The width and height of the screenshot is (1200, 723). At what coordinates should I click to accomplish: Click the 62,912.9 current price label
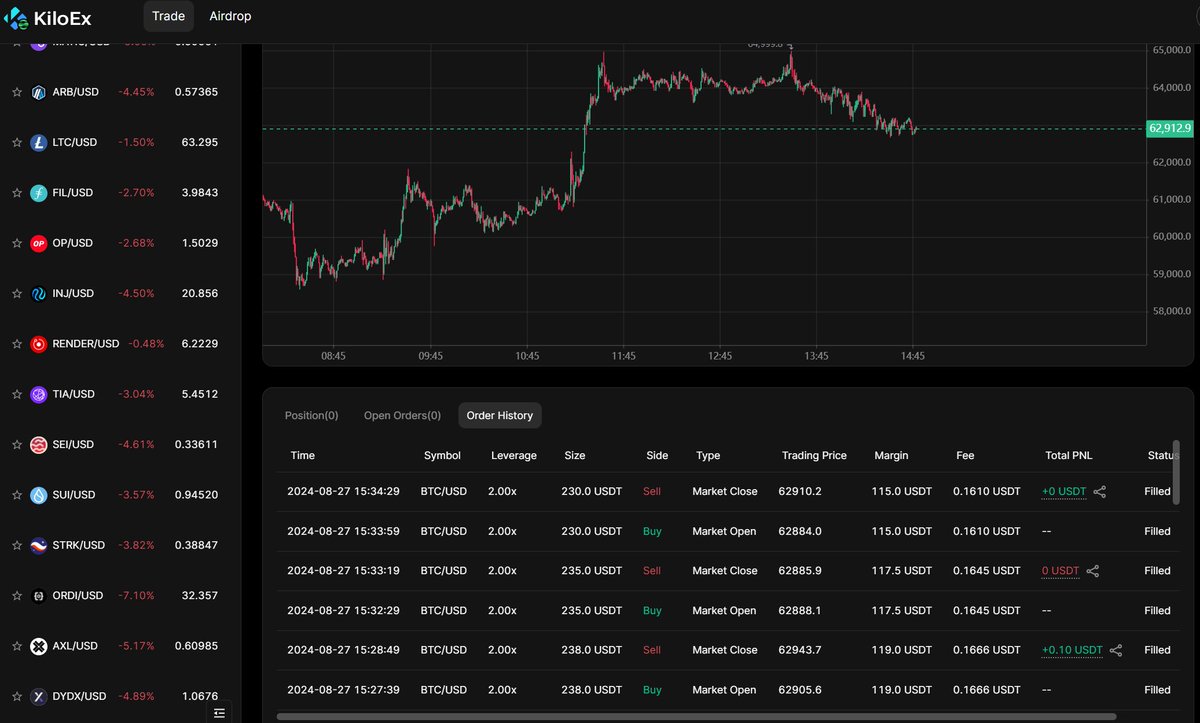click(x=1170, y=128)
